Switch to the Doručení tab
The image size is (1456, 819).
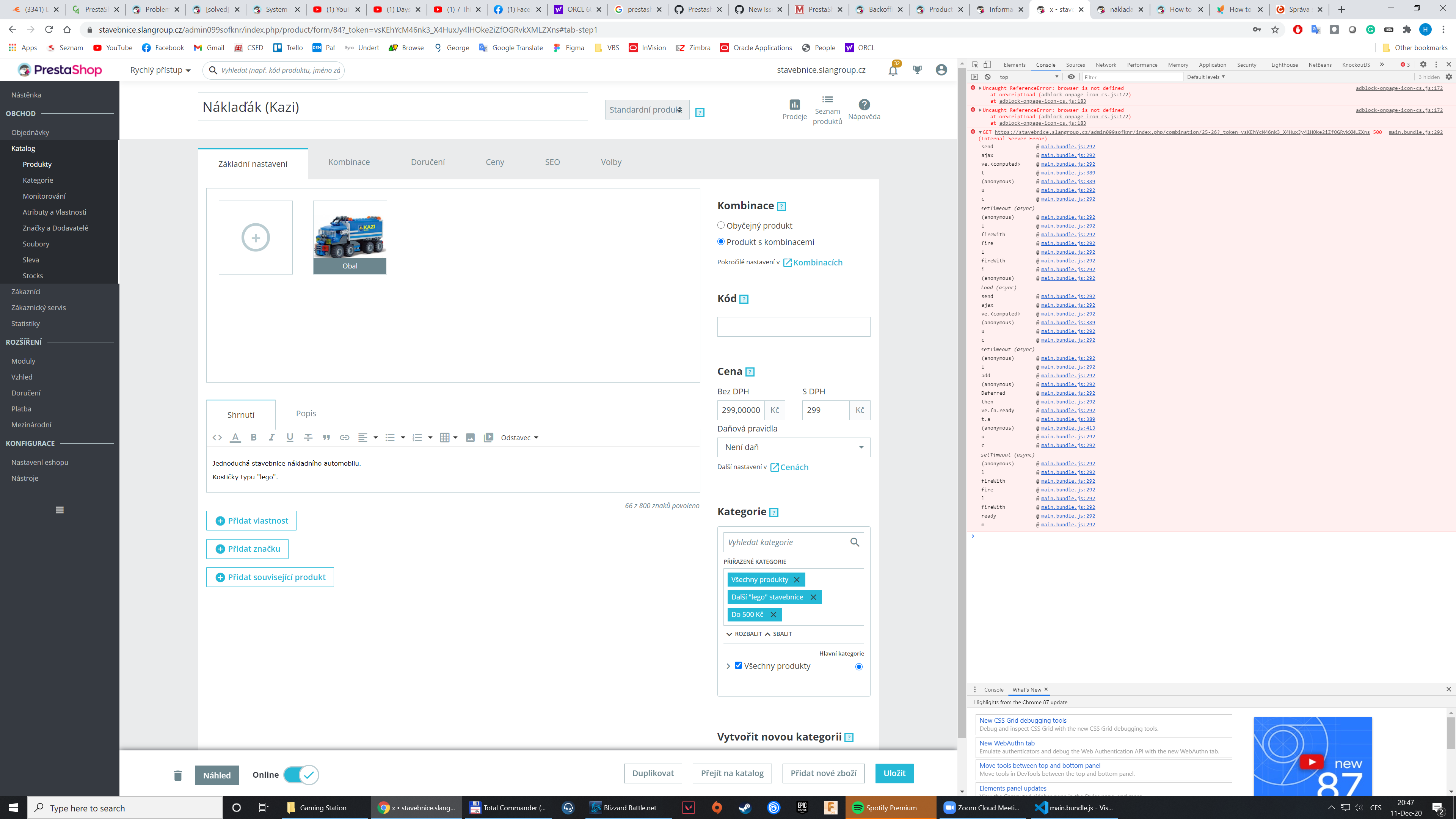(x=428, y=162)
